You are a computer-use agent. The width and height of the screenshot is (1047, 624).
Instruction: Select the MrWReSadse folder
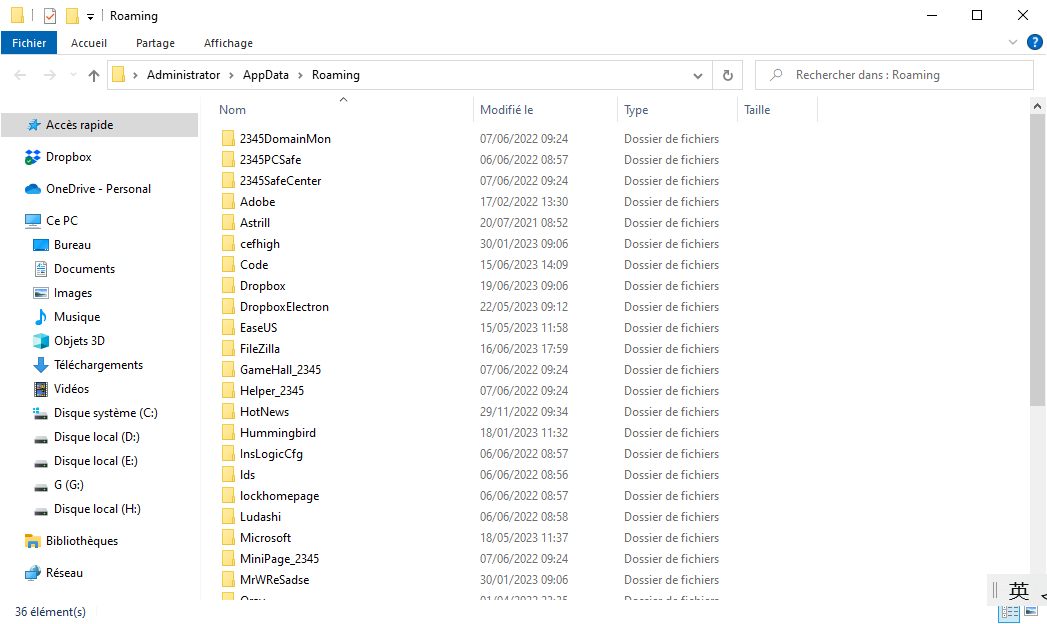pos(274,580)
